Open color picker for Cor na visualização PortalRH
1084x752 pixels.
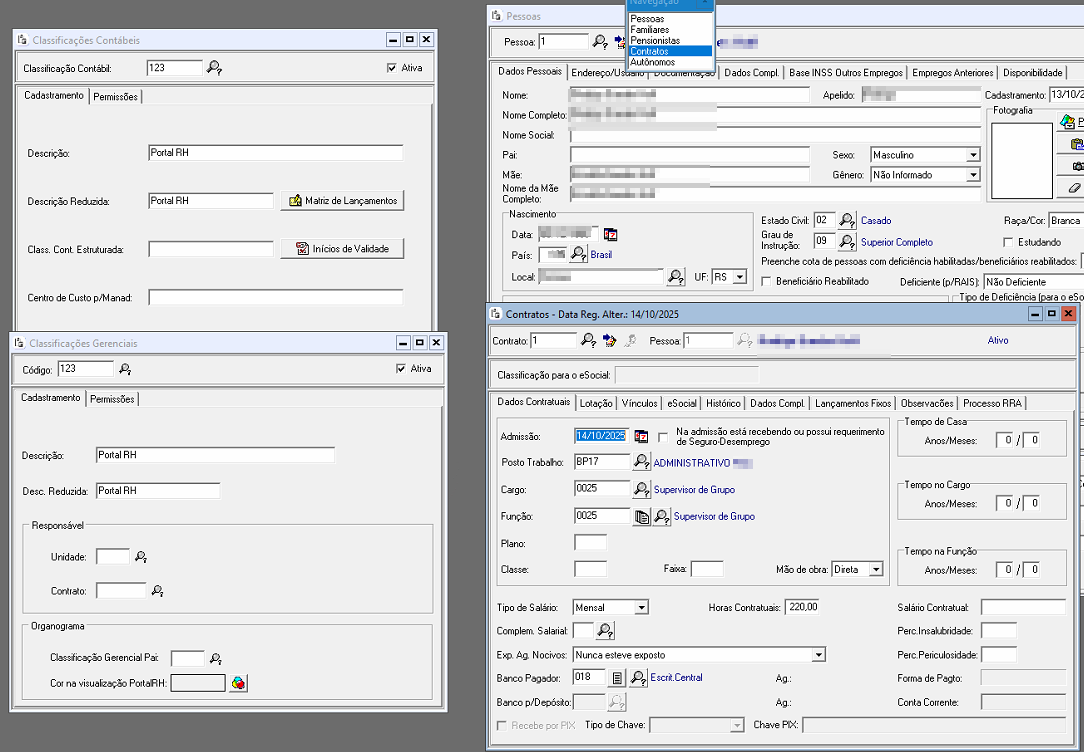[238, 683]
